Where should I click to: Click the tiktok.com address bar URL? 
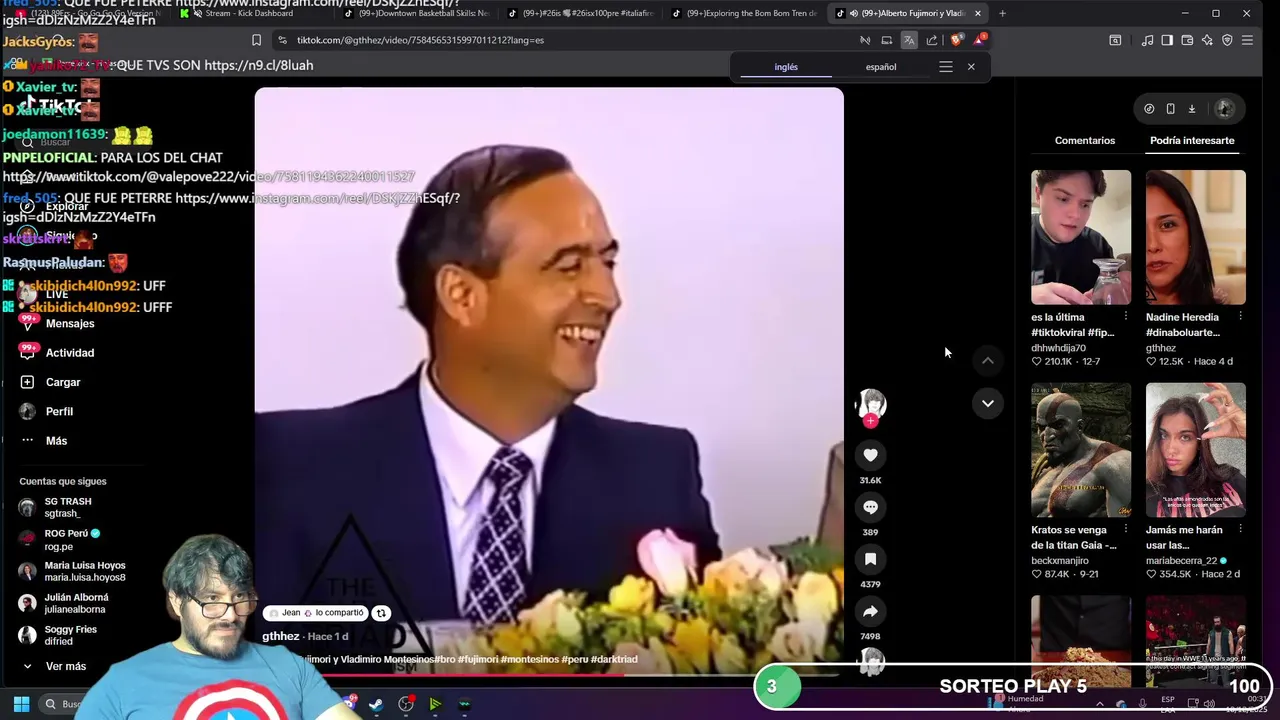tap(420, 40)
